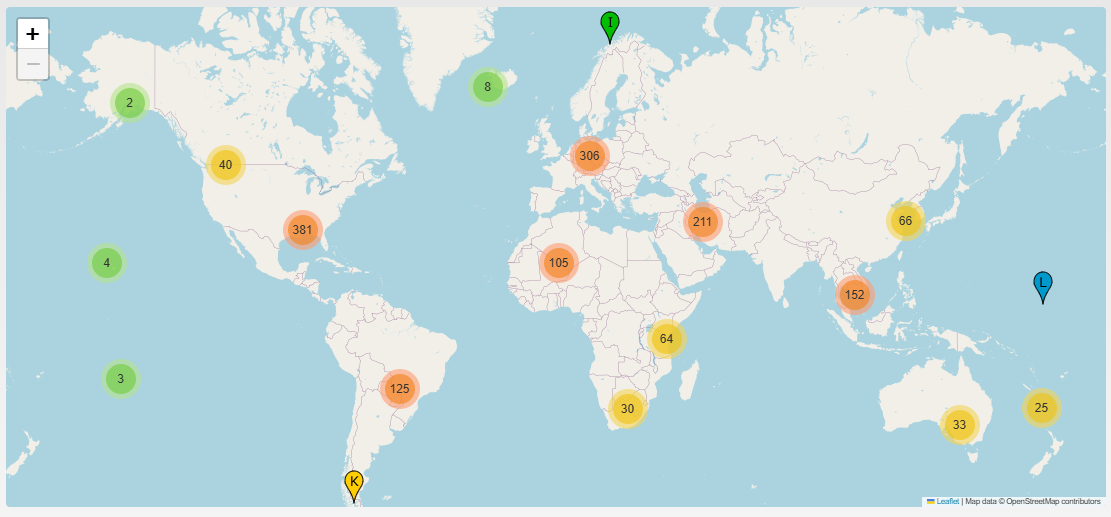The width and height of the screenshot is (1111, 517).
Task: Expand the 152 cluster in Southeast Asia
Action: pyautogui.click(x=854, y=295)
